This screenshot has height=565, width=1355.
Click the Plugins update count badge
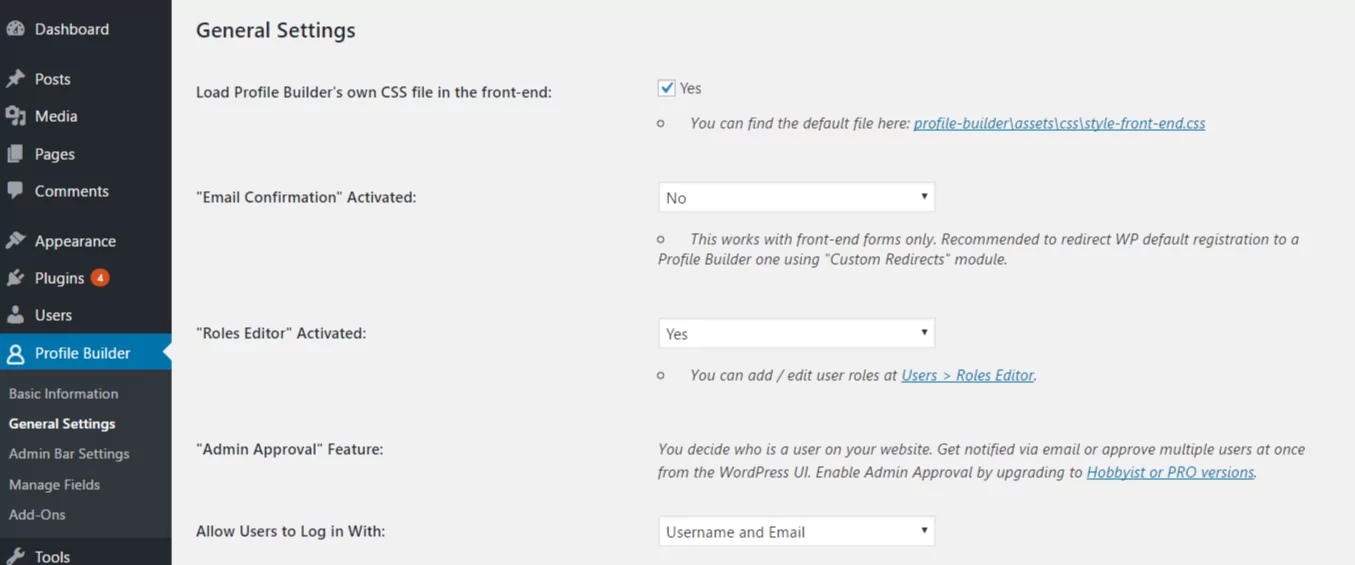100,278
